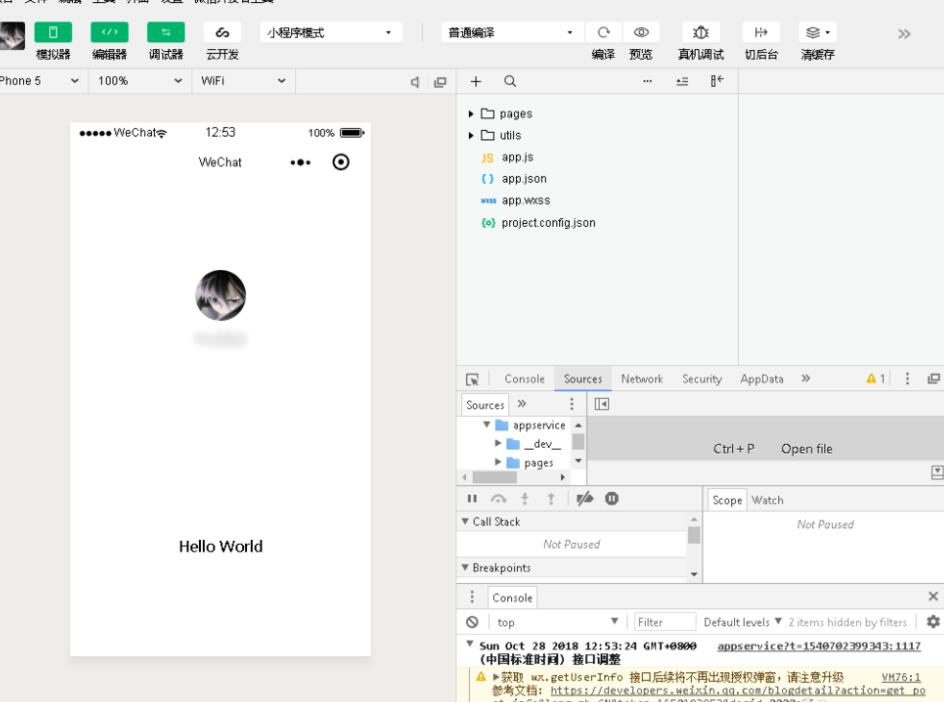The image size is (944, 702).
Task: Open the 普通编译 compile mode dropdown
Action: point(511,33)
